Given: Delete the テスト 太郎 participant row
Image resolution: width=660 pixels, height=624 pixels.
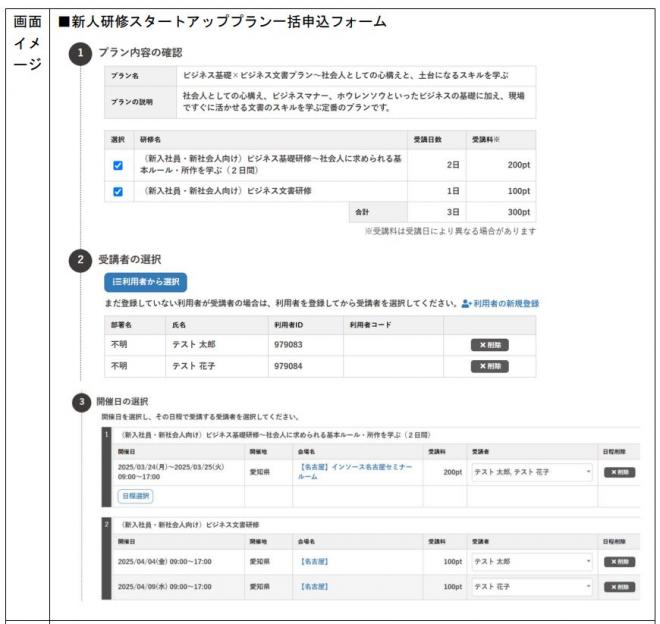Looking at the screenshot, I should [490, 345].
